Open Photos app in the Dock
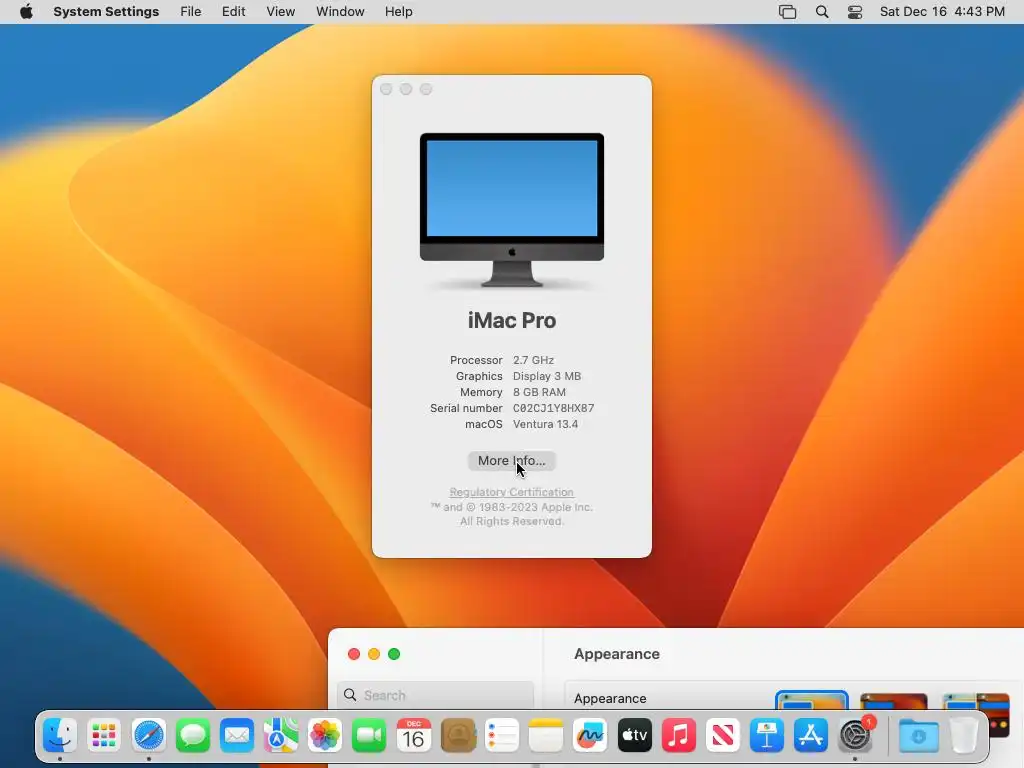This screenshot has height=768, width=1024. (325, 735)
